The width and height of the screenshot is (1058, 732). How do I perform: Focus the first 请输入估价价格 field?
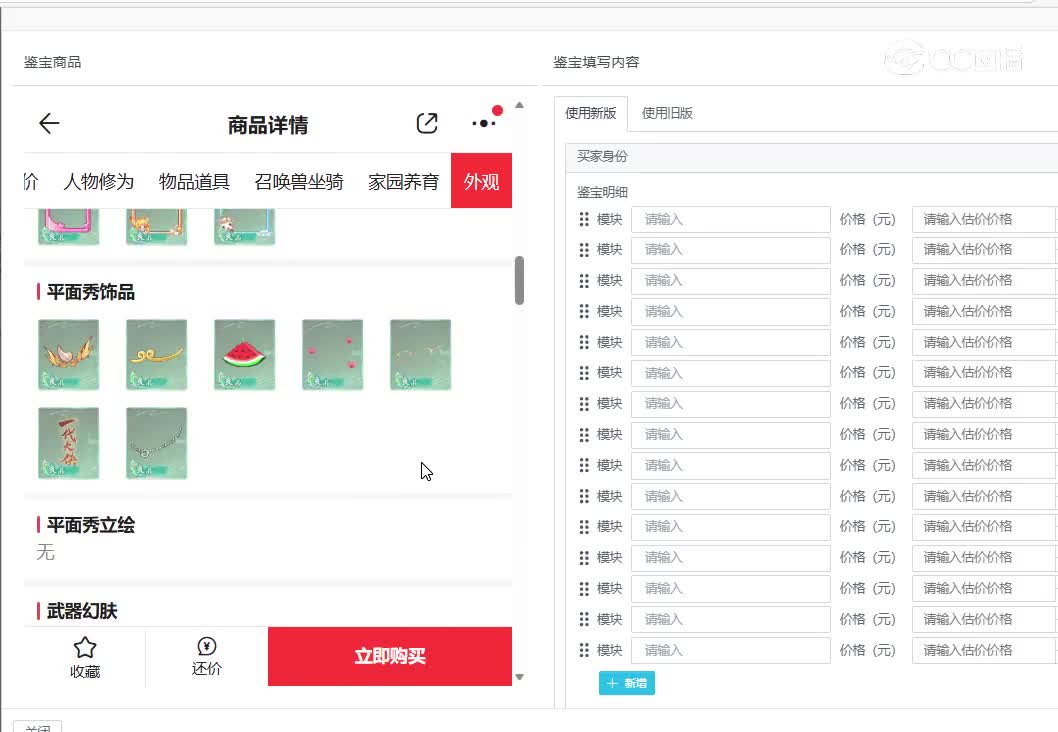(984, 219)
